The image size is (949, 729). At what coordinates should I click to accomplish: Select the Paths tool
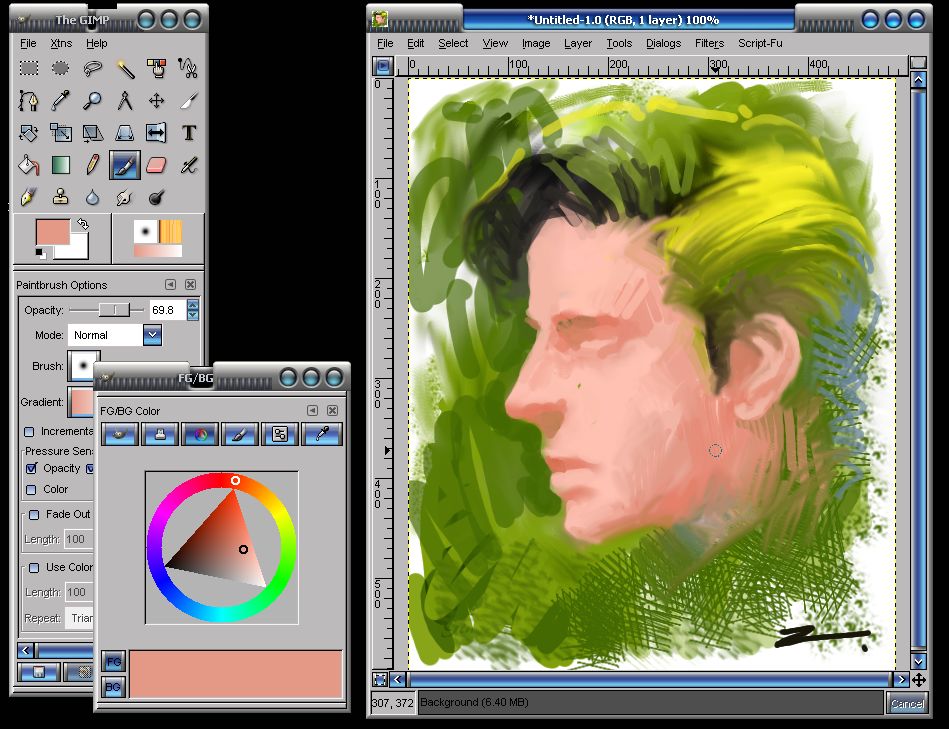click(28, 100)
